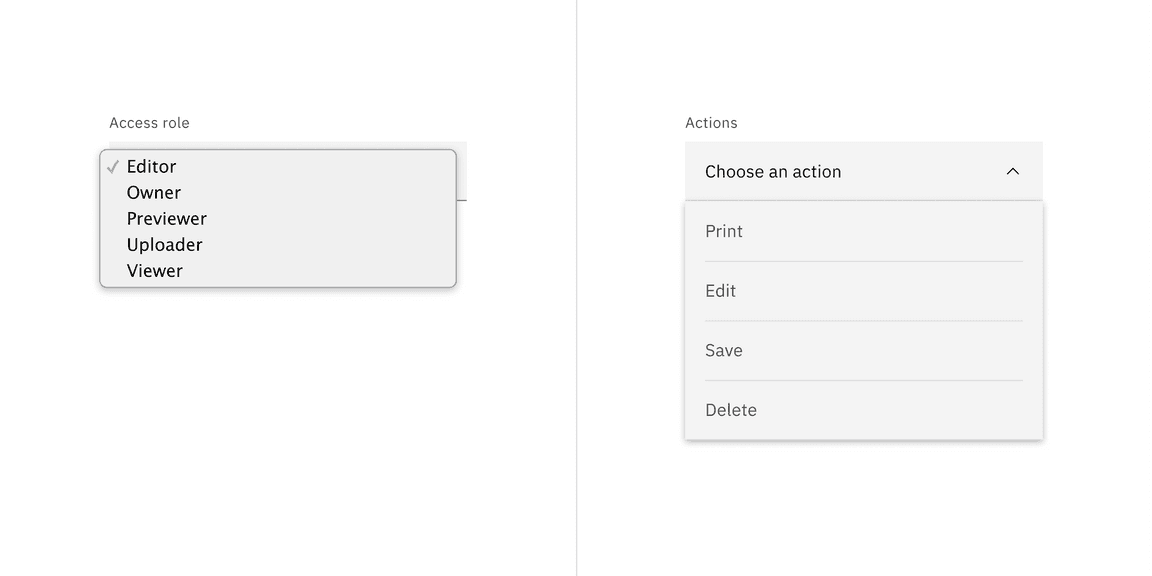The width and height of the screenshot is (1152, 576).
Task: Select Uploader in the role list
Action: tap(165, 245)
